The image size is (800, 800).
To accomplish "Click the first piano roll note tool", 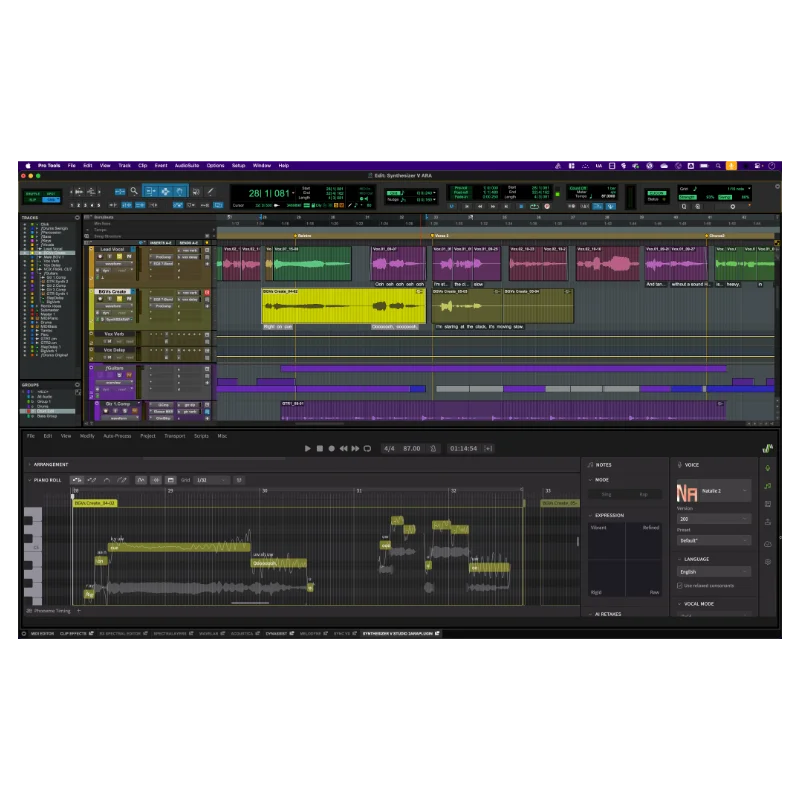I will [77, 480].
